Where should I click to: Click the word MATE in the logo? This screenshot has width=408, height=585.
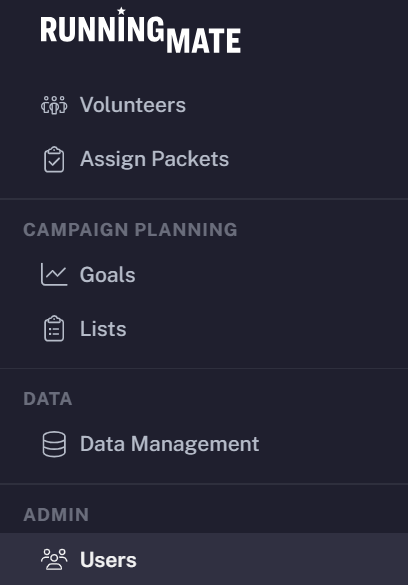pos(203,41)
